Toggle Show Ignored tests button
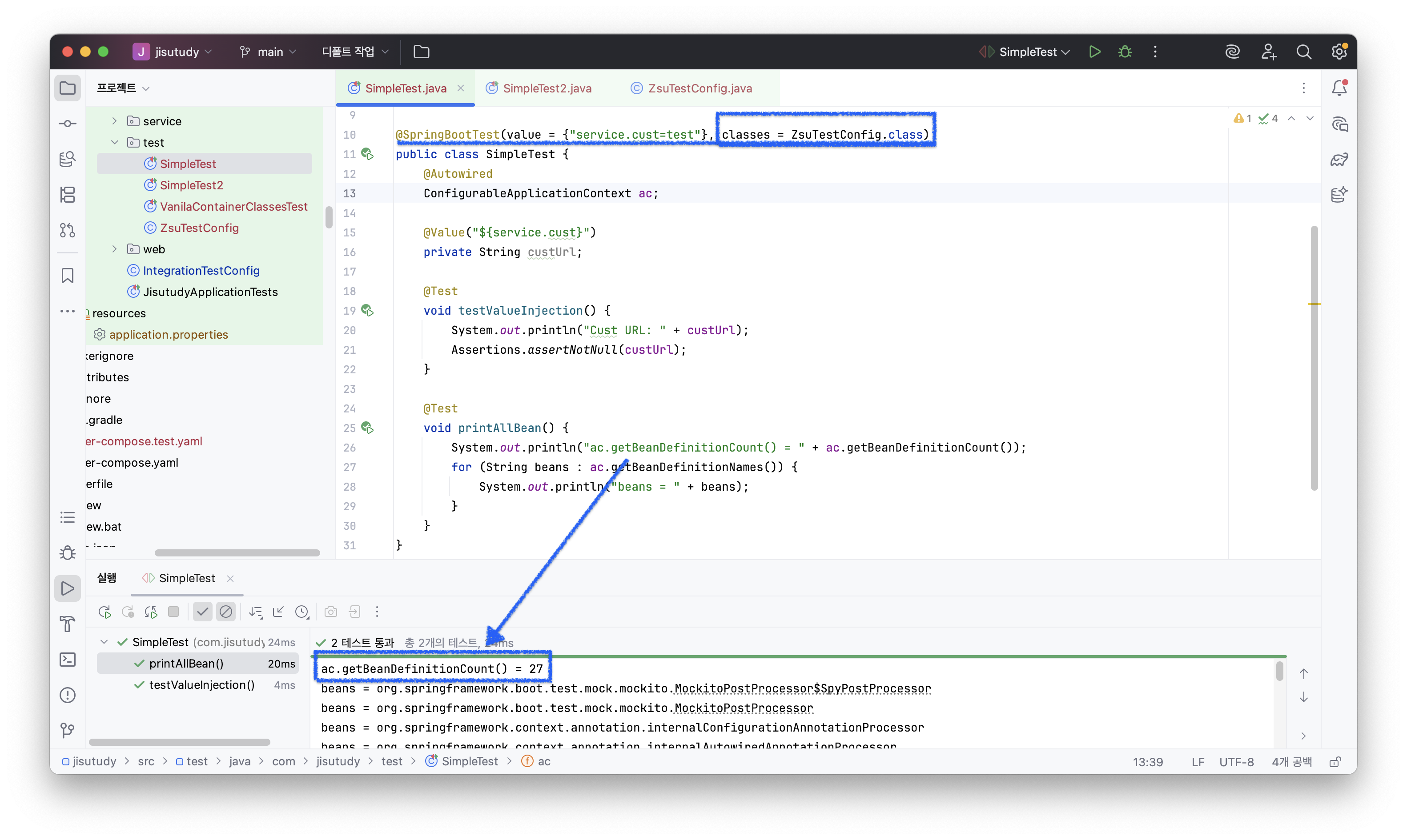1407x840 pixels. tap(225, 611)
